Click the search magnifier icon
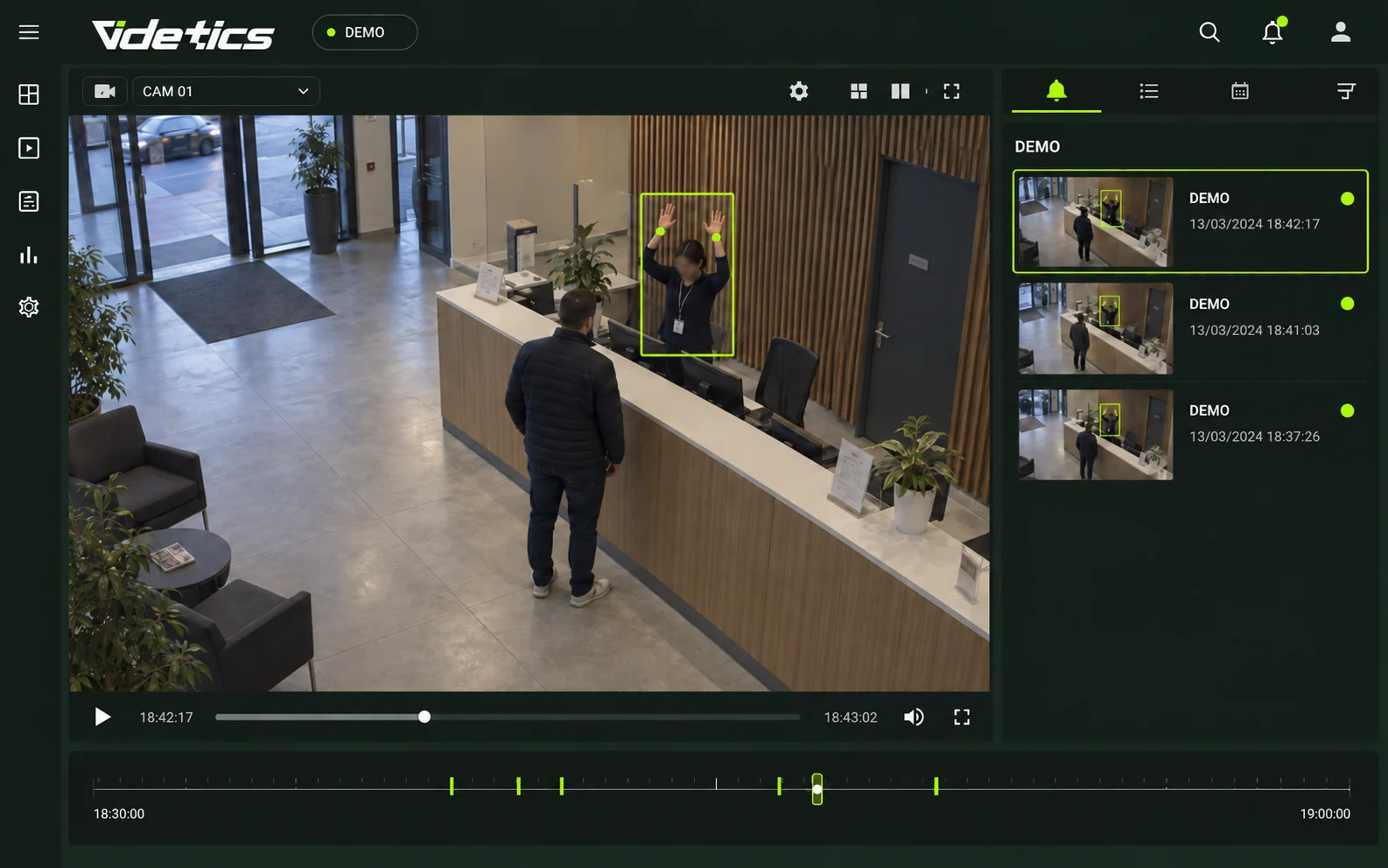Screen dimensions: 1388x868 tap(1209, 32)
